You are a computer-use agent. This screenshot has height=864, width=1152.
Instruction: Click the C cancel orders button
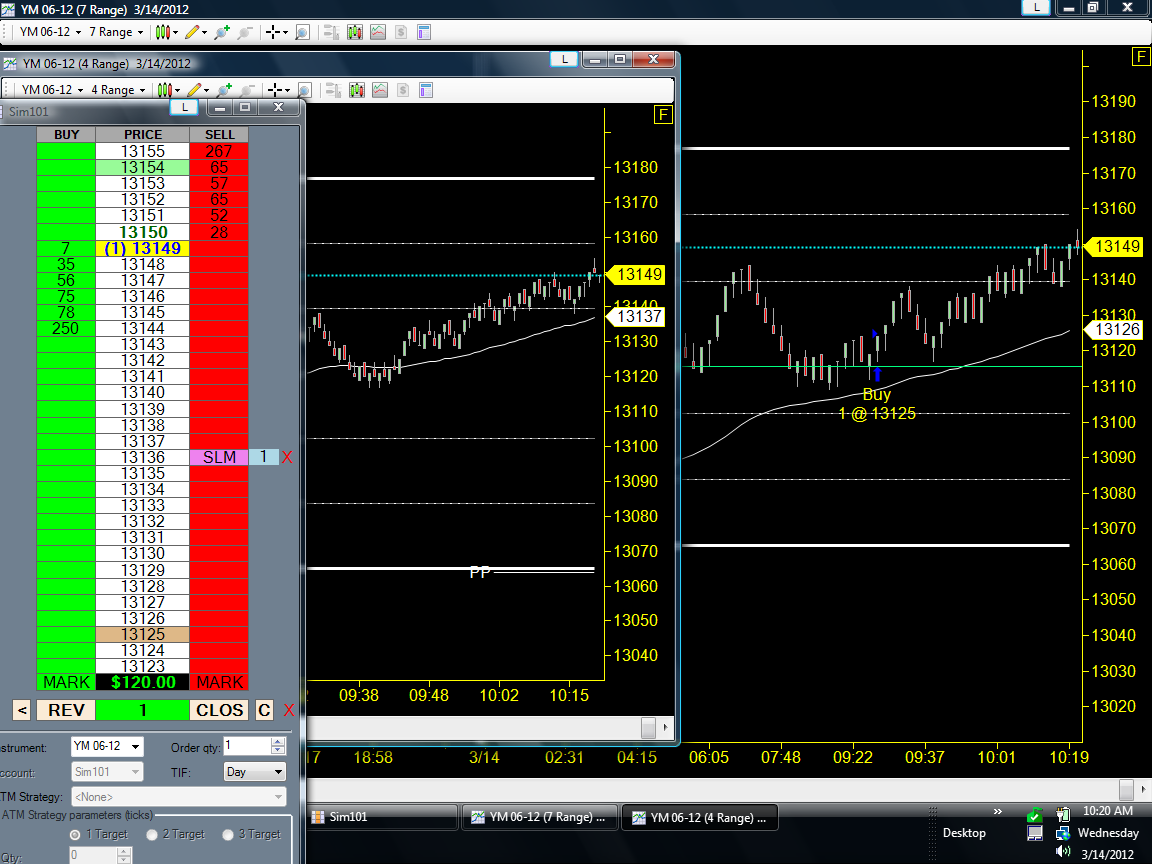point(264,710)
